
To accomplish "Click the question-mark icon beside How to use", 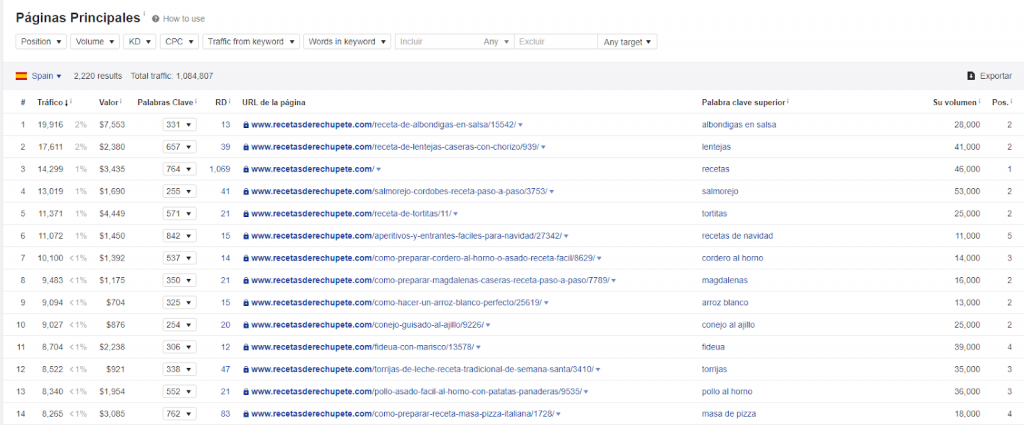I will tap(155, 19).
